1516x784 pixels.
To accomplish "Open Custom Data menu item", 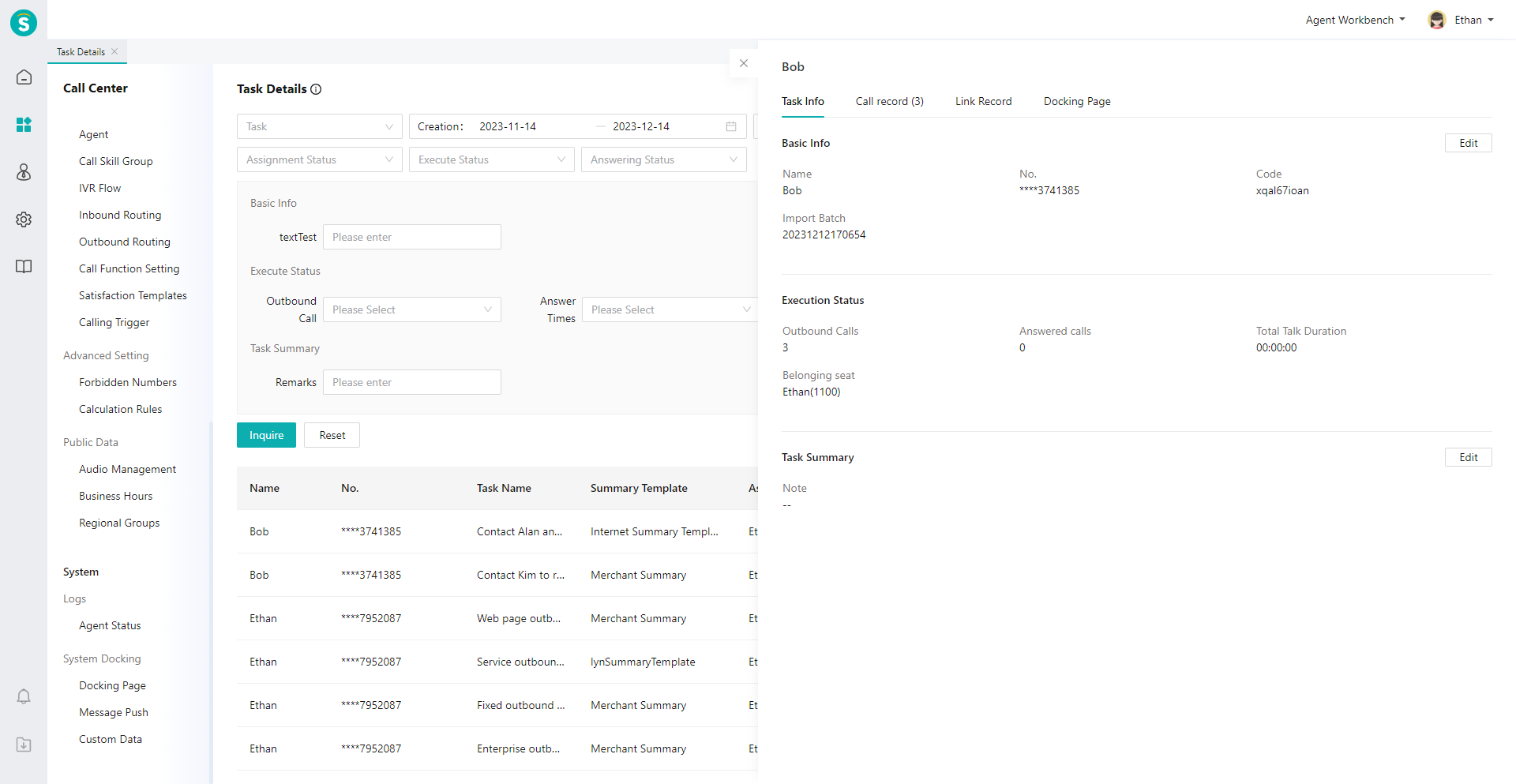I will click(111, 739).
